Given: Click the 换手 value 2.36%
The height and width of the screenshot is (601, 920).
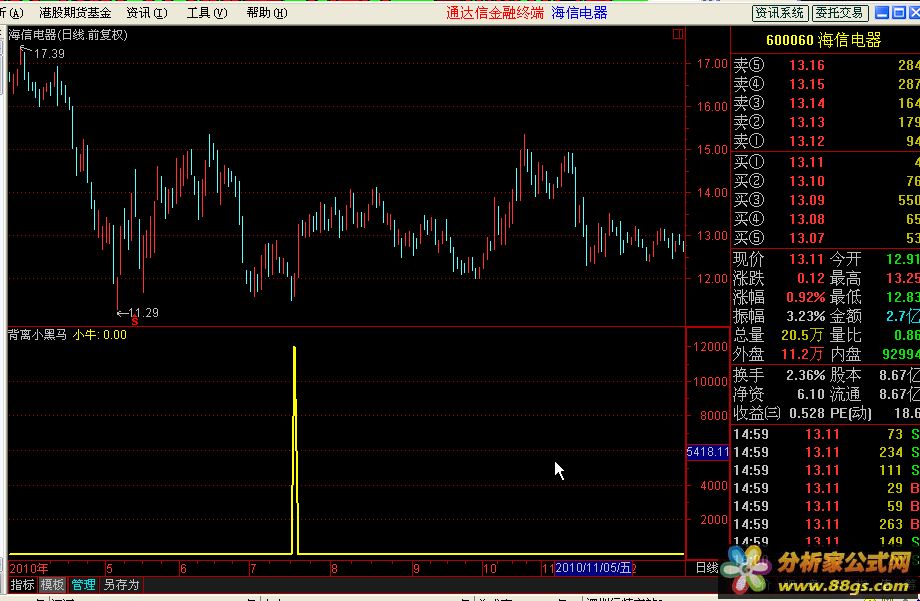Looking at the screenshot, I should (806, 374).
